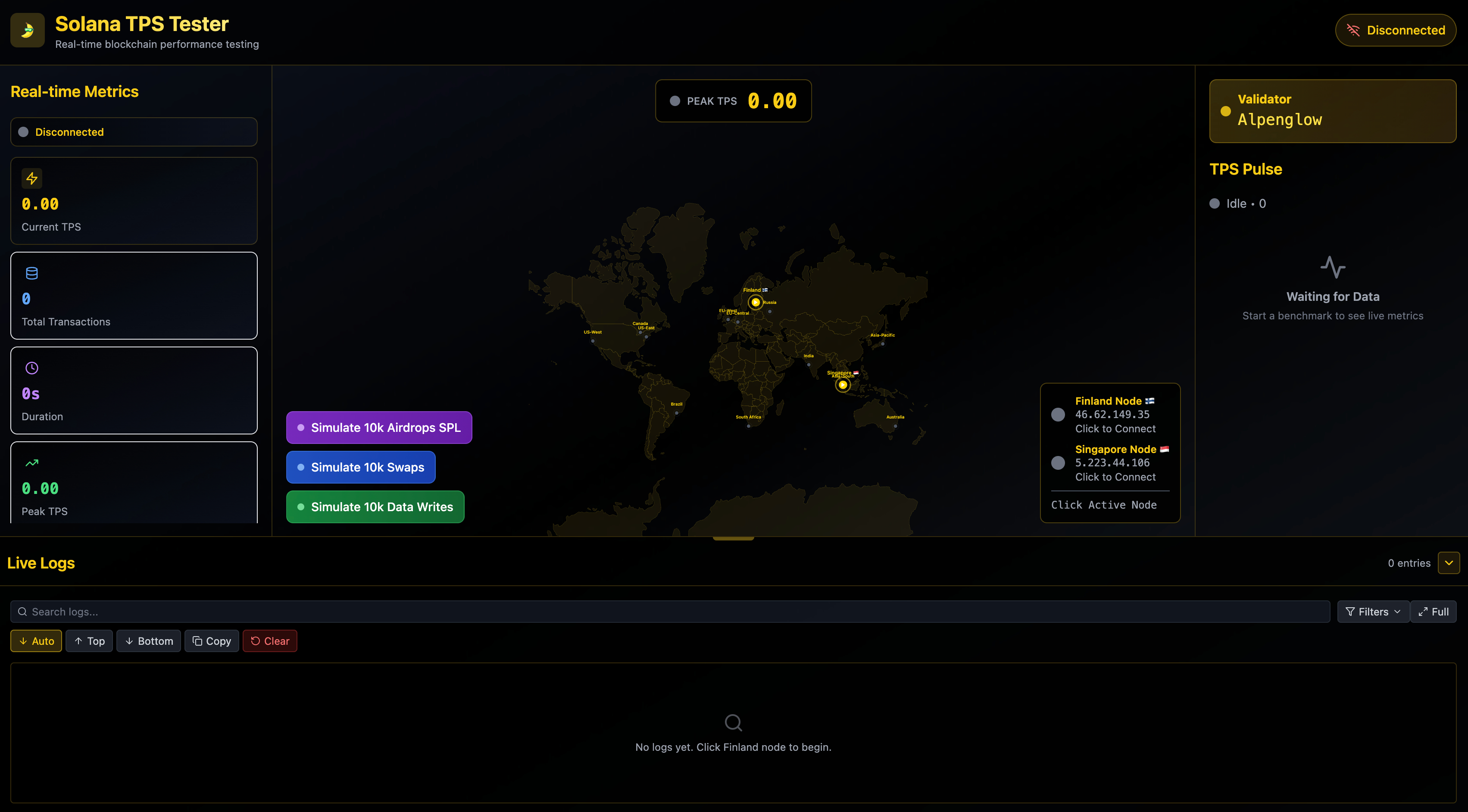Viewport: 1468px width, 812px height.
Task: Click the clock Duration icon
Action: (x=32, y=368)
